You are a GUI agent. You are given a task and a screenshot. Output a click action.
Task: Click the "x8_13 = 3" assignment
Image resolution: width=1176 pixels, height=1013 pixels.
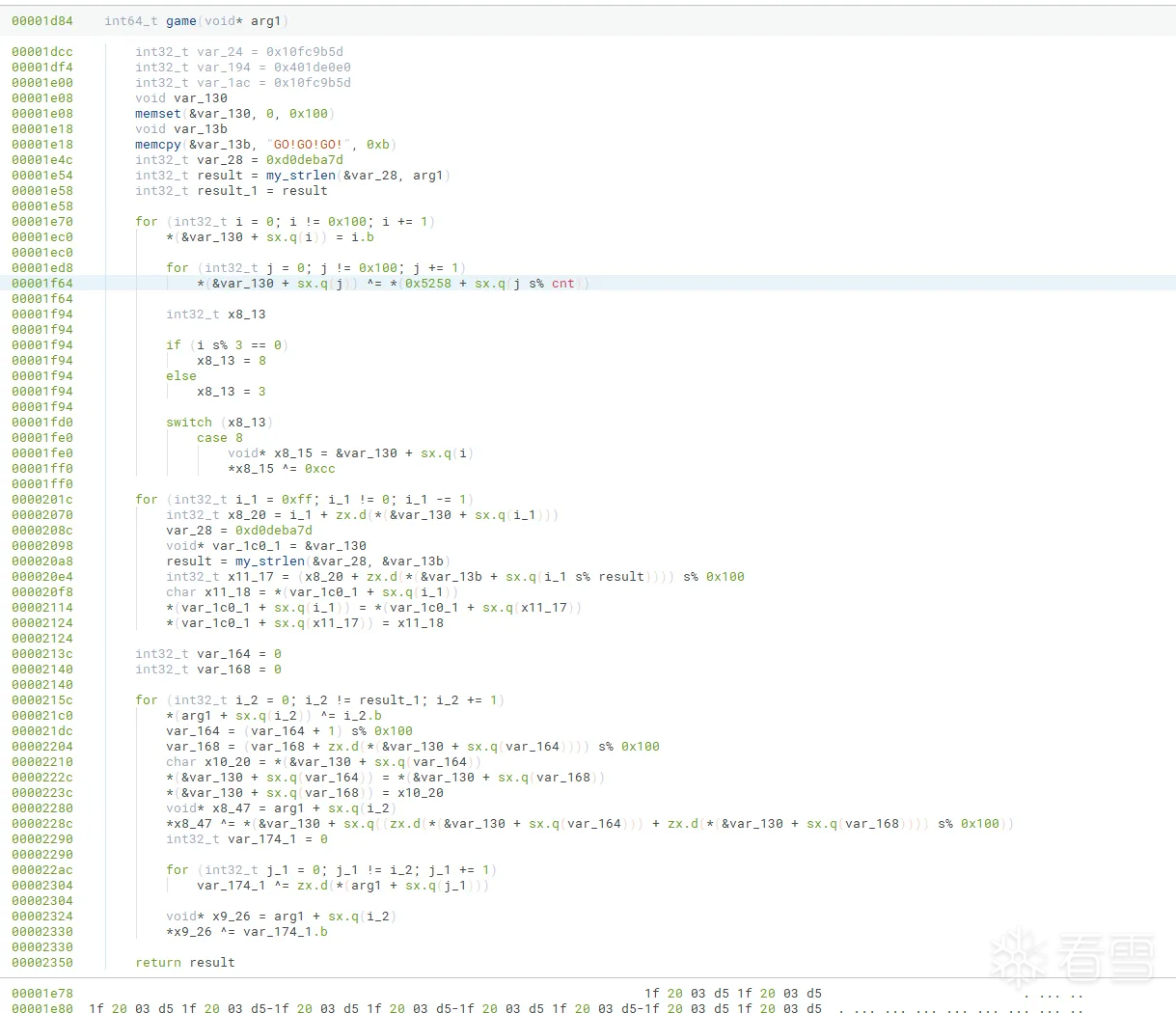click(232, 392)
